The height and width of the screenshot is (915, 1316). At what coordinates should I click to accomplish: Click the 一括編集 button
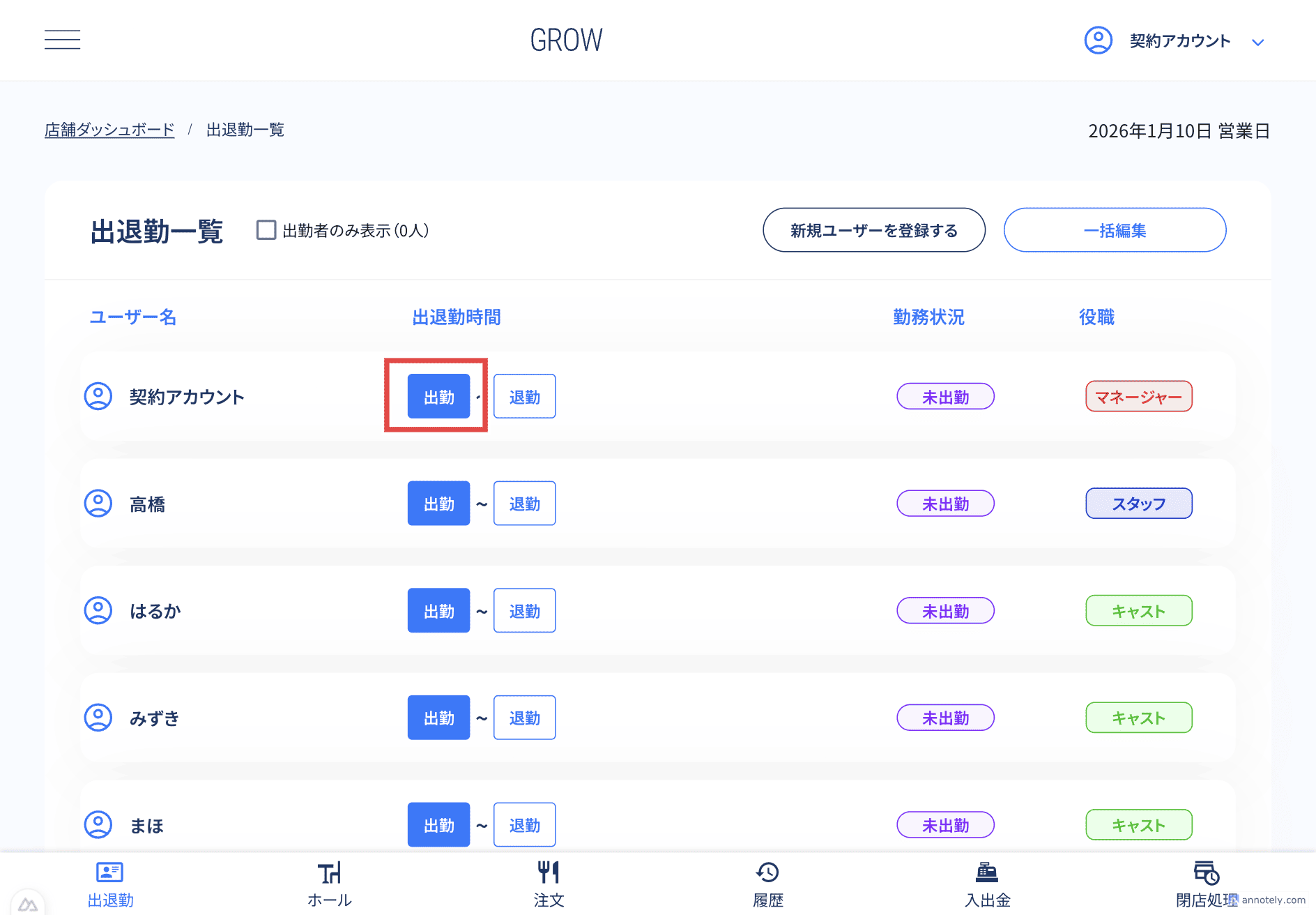click(x=1114, y=229)
